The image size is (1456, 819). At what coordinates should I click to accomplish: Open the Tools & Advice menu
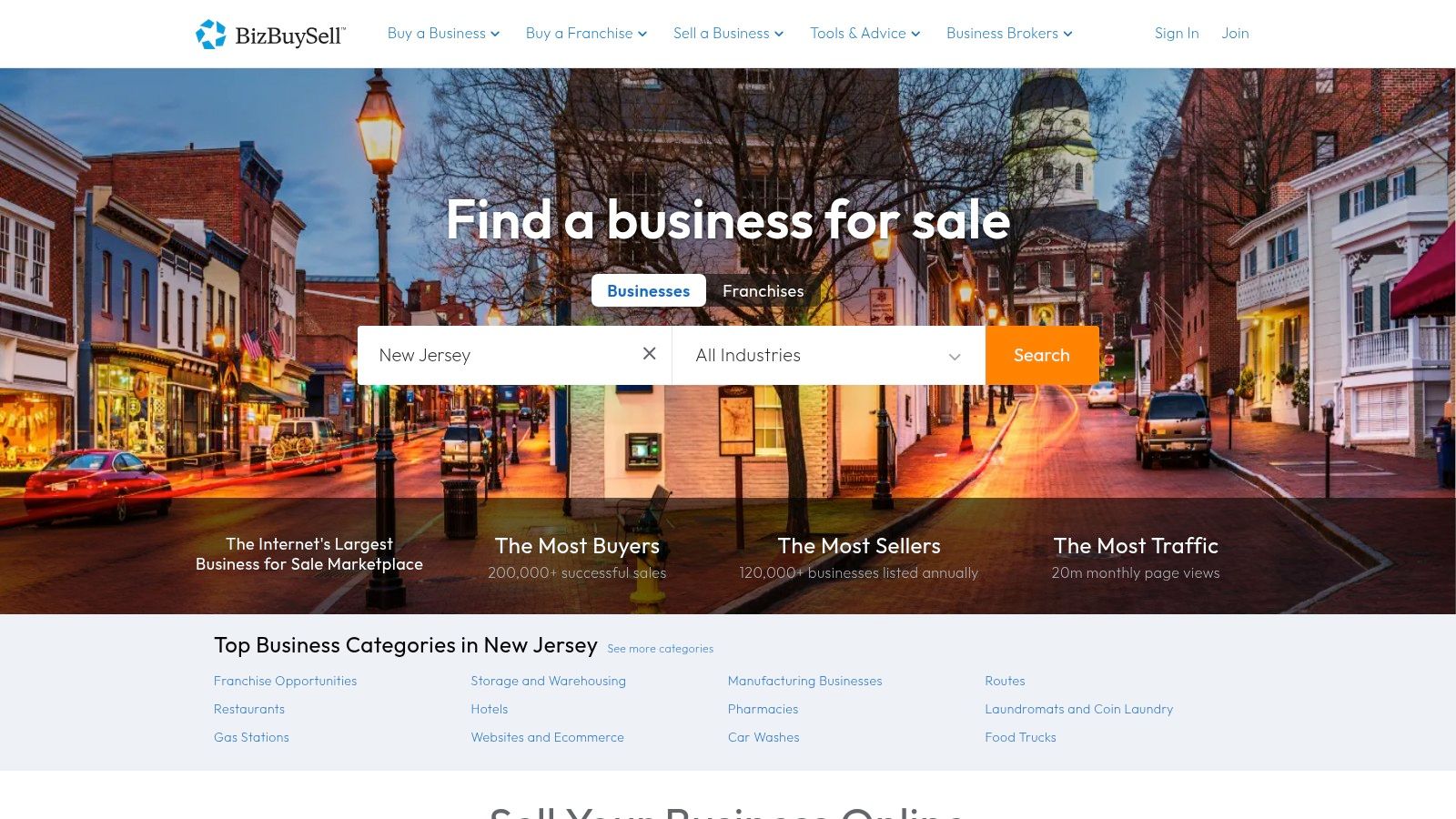click(864, 34)
